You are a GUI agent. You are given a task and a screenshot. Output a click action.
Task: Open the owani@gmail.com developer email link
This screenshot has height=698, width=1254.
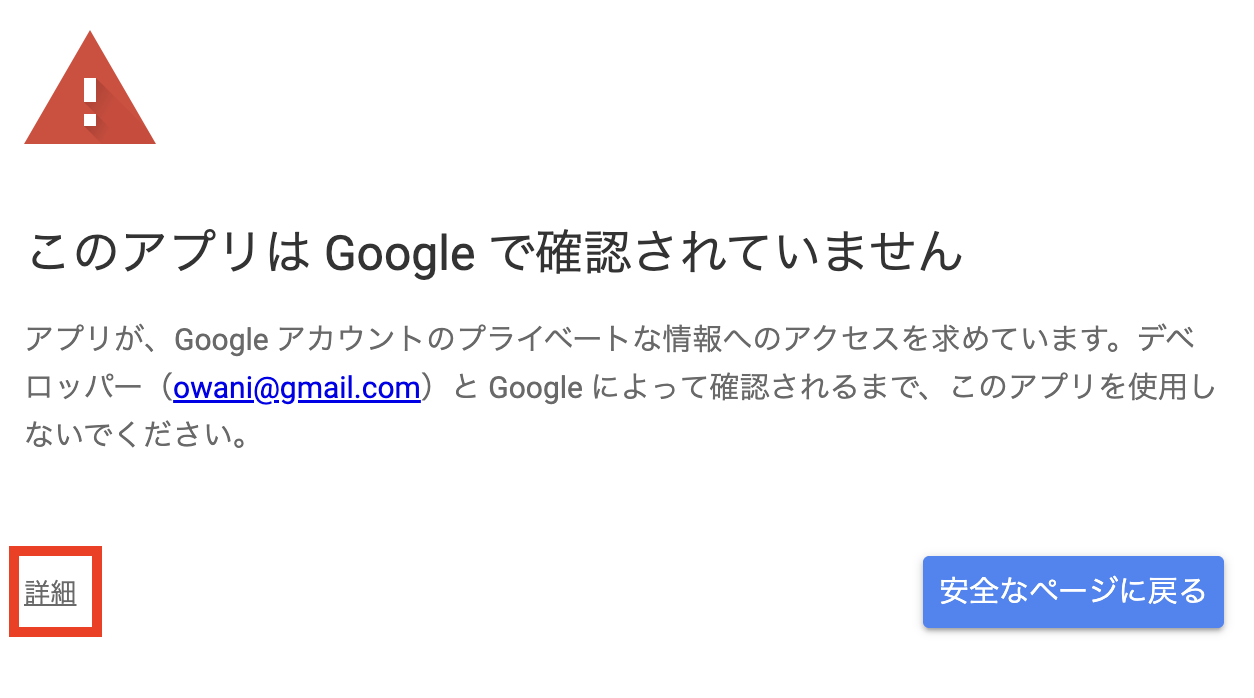(296, 387)
